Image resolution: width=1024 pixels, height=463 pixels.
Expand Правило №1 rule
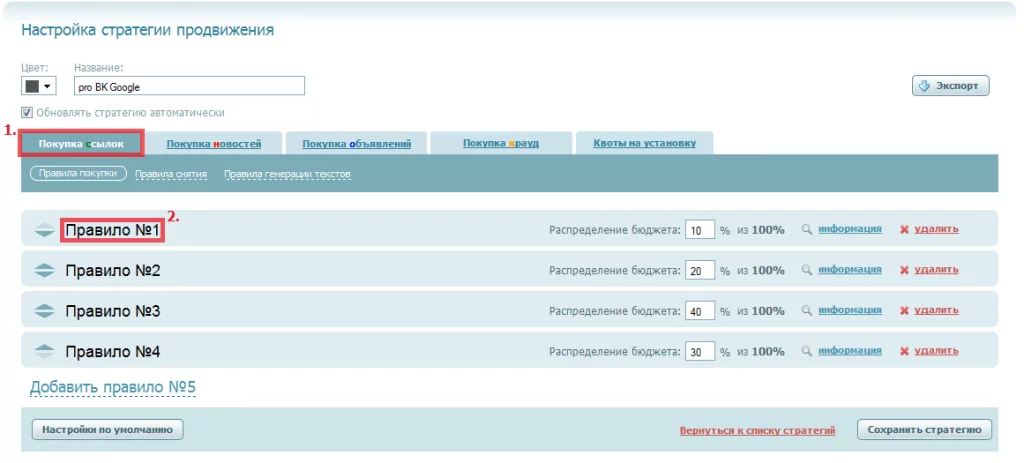[112, 231]
